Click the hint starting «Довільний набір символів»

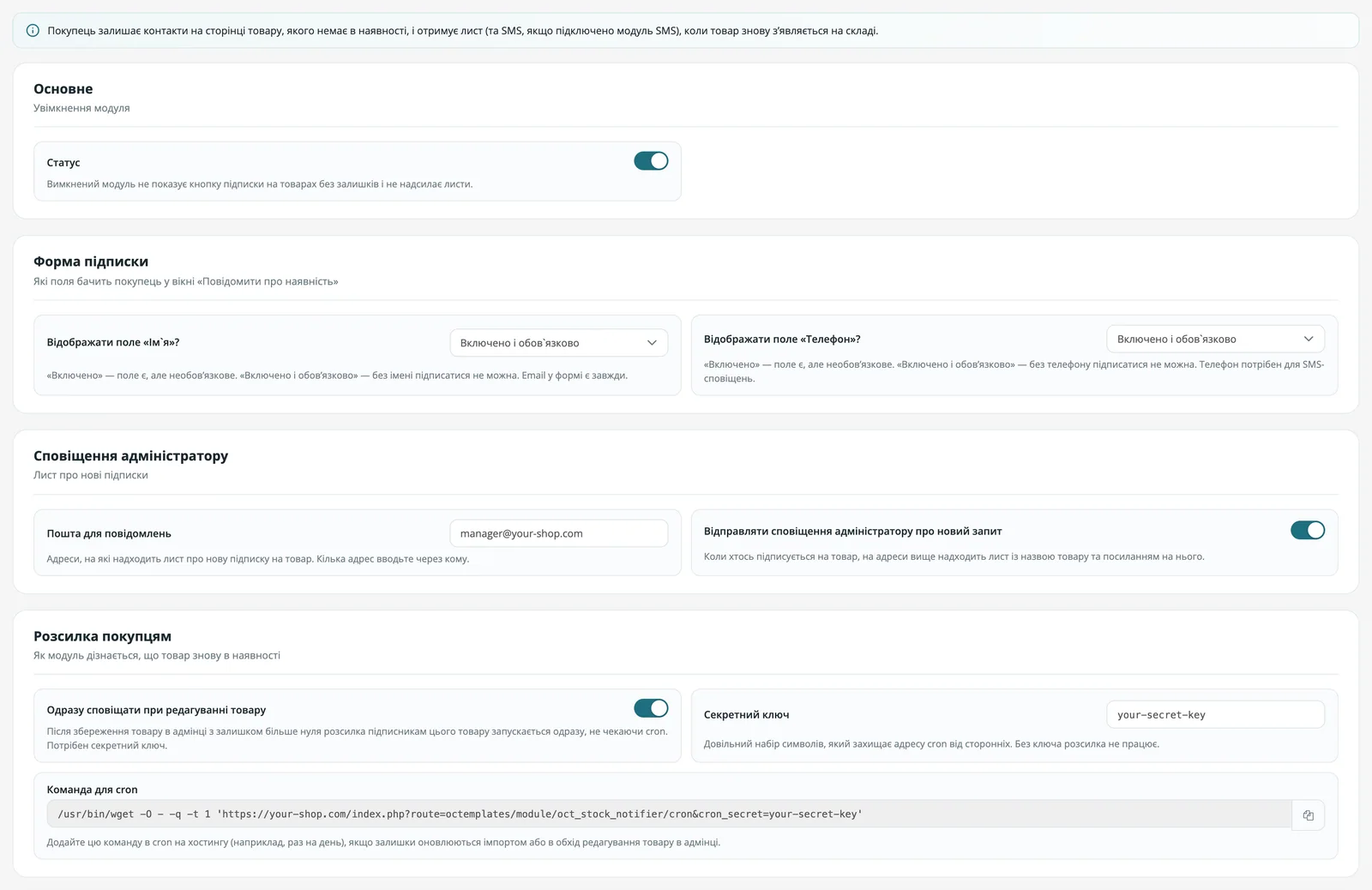point(931,744)
